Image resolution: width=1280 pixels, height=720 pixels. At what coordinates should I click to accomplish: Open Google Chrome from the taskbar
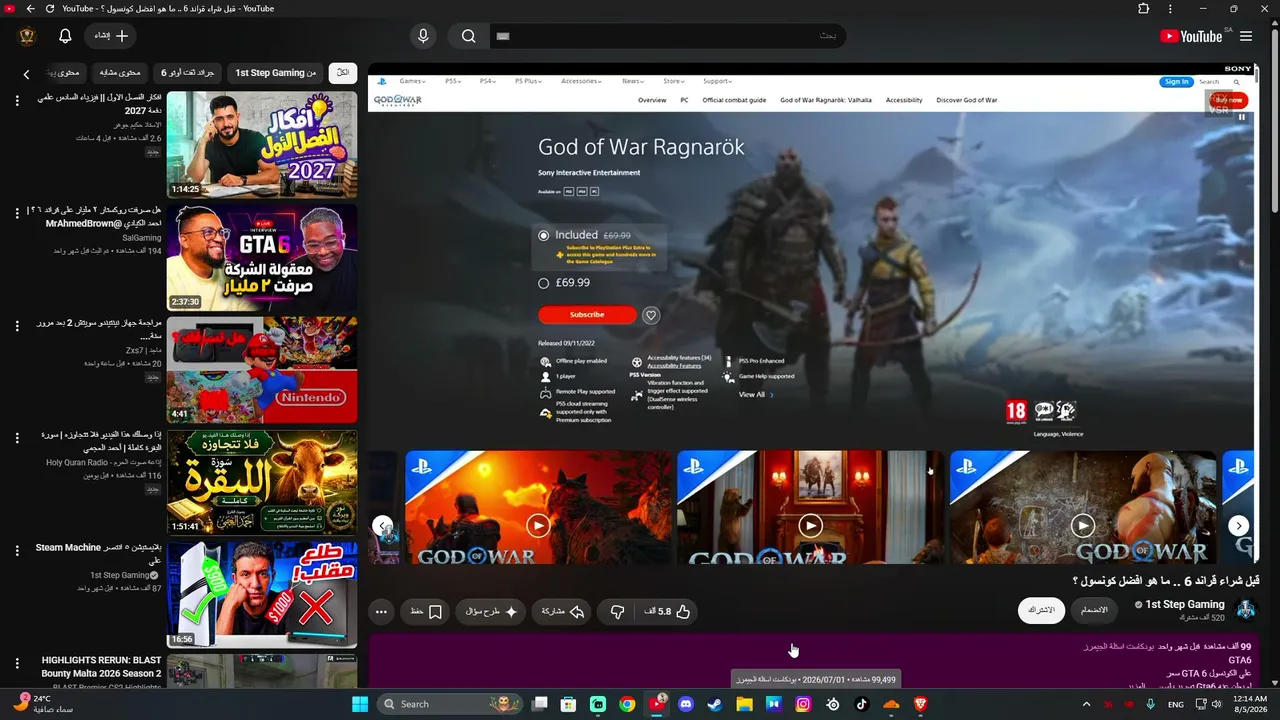point(627,704)
